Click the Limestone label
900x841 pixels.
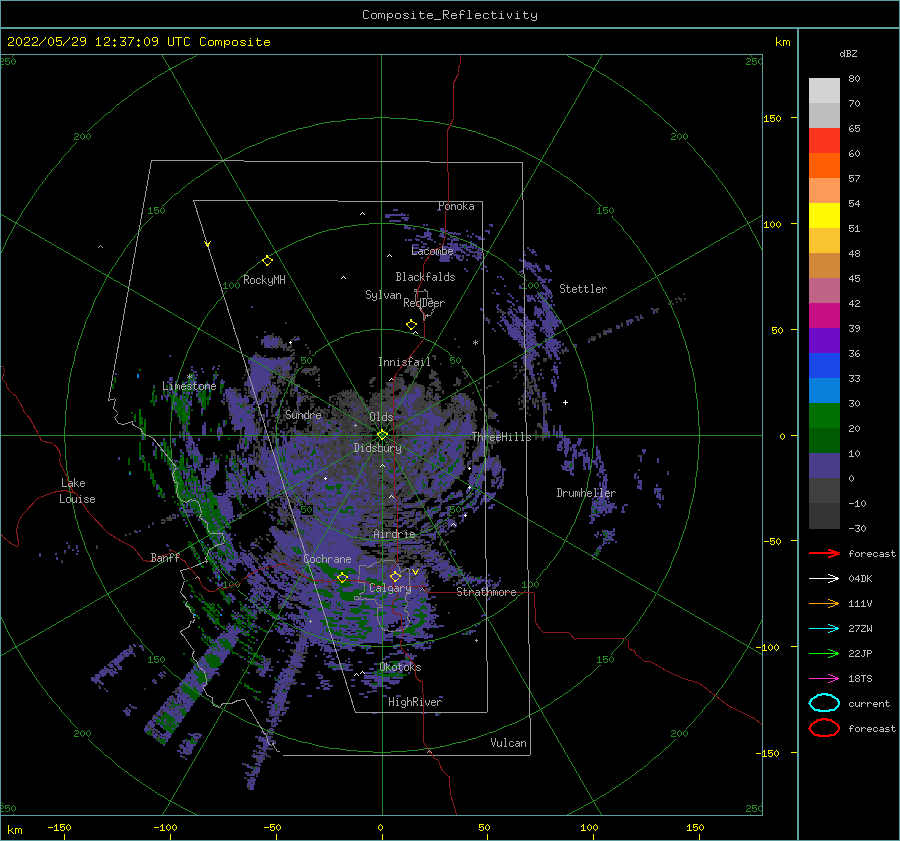[189, 386]
